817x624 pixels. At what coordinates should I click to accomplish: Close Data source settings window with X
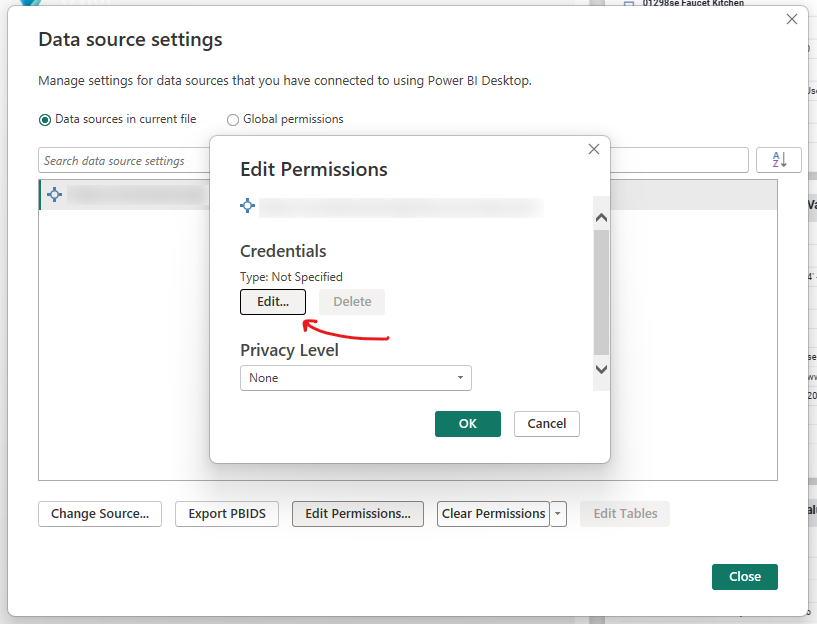(x=792, y=19)
